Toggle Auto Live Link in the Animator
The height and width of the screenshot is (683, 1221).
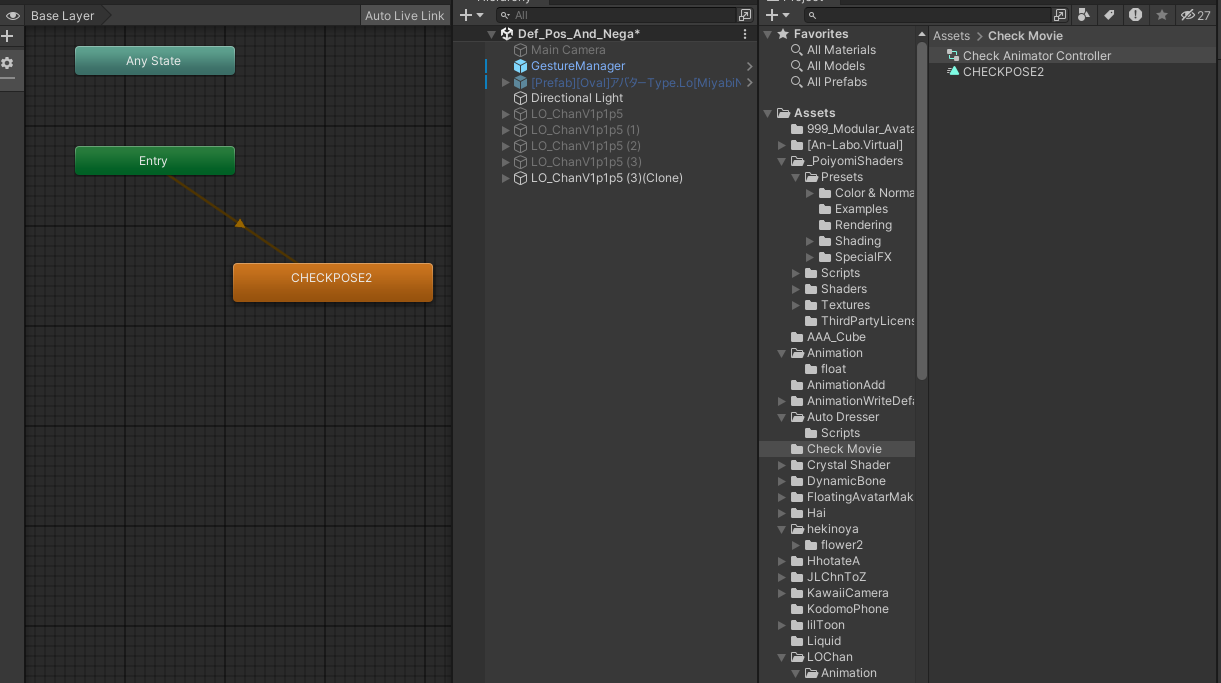[404, 15]
